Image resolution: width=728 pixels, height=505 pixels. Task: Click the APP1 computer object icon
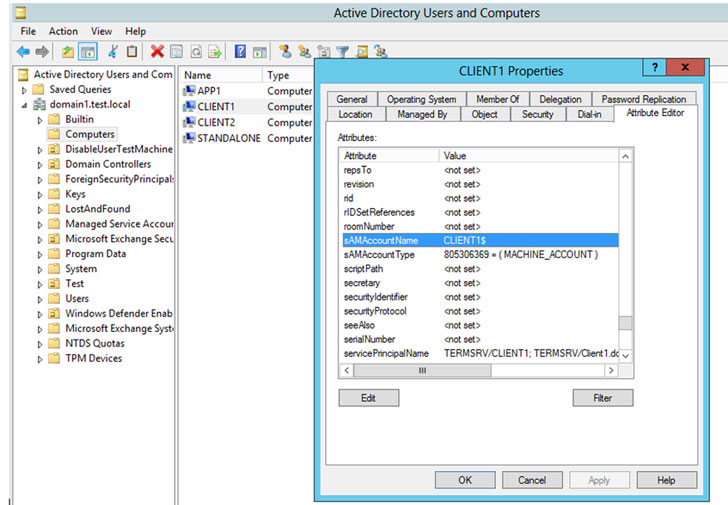pyautogui.click(x=189, y=90)
